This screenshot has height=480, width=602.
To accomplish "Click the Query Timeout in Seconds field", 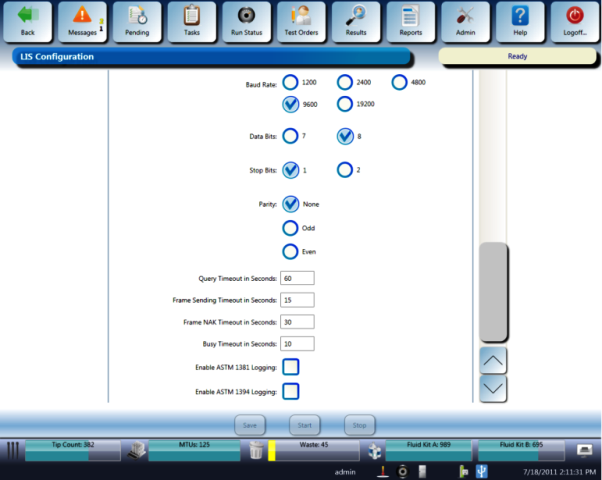I will (298, 278).
